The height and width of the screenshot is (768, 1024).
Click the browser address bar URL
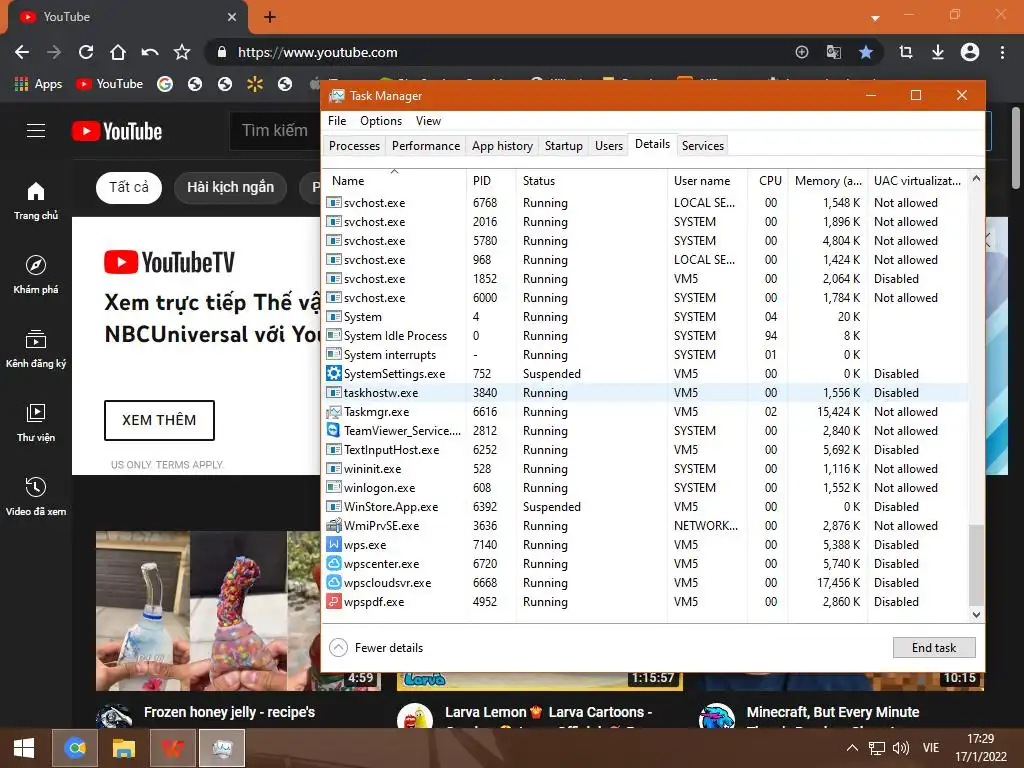coord(317,52)
